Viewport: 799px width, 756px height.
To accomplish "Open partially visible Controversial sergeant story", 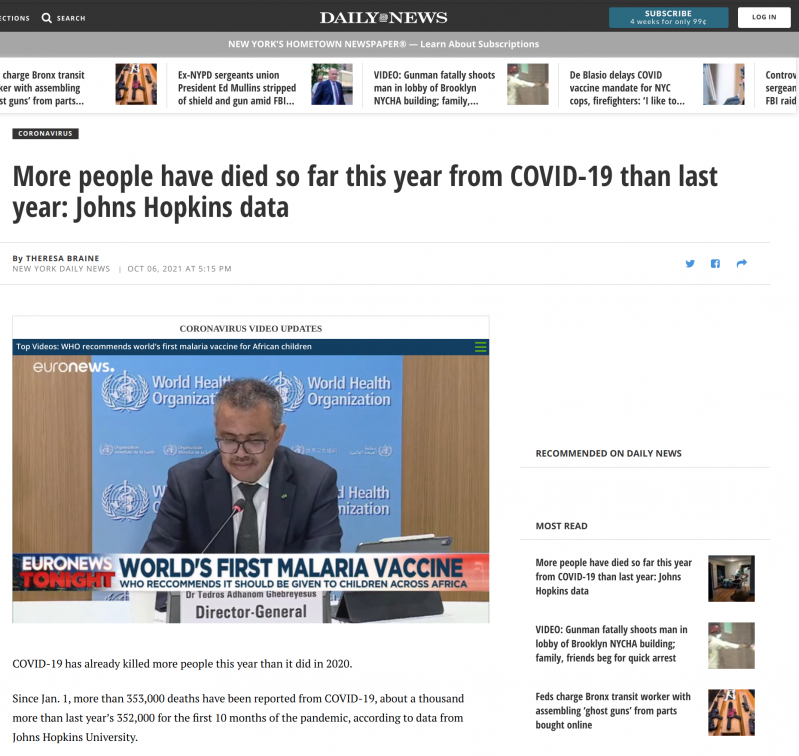I will 781,88.
